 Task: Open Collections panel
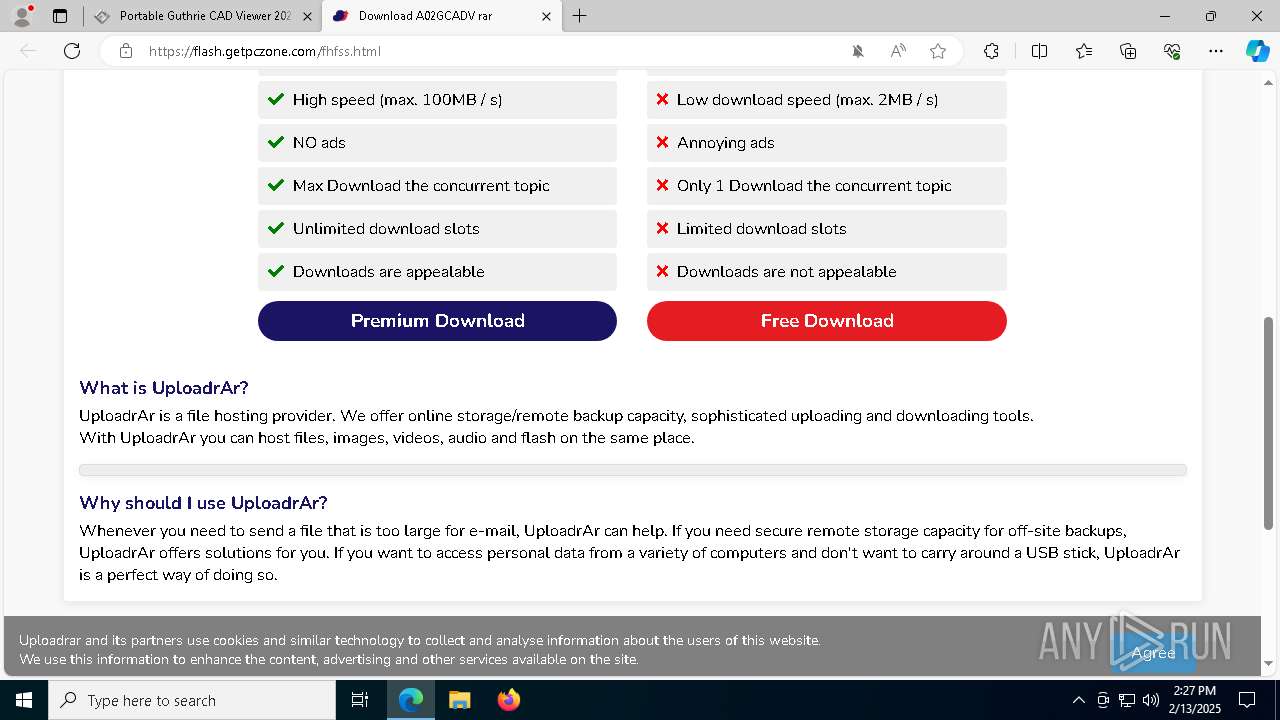point(1128,51)
